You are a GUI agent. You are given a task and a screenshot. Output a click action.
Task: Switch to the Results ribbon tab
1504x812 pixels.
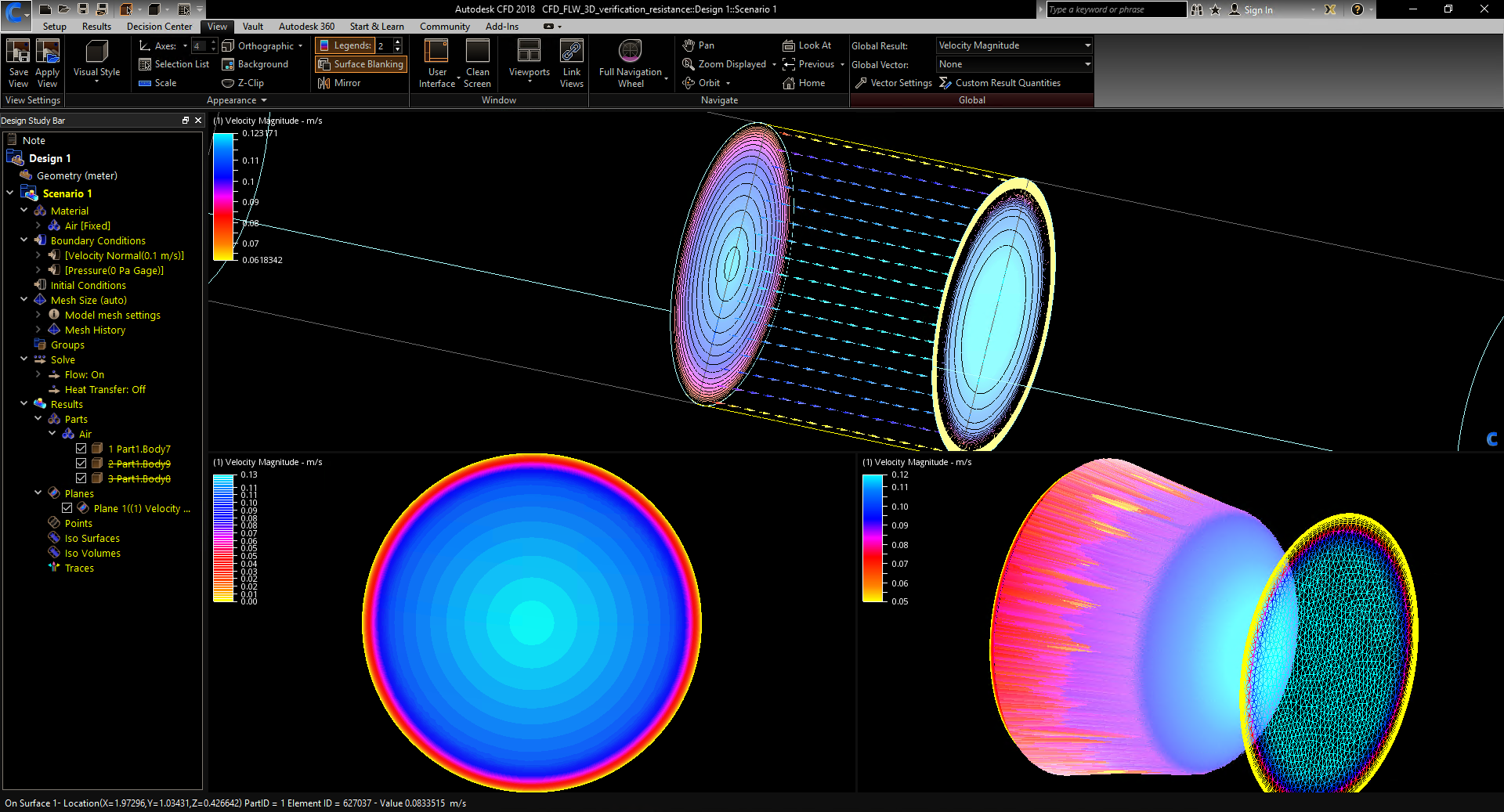(x=96, y=27)
